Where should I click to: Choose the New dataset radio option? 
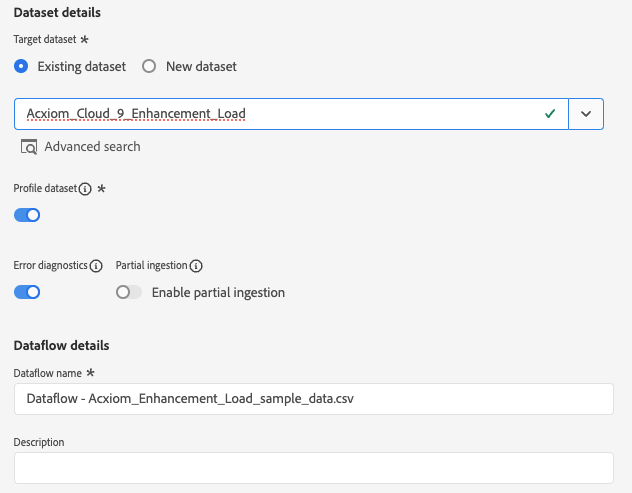pyautogui.click(x=149, y=67)
